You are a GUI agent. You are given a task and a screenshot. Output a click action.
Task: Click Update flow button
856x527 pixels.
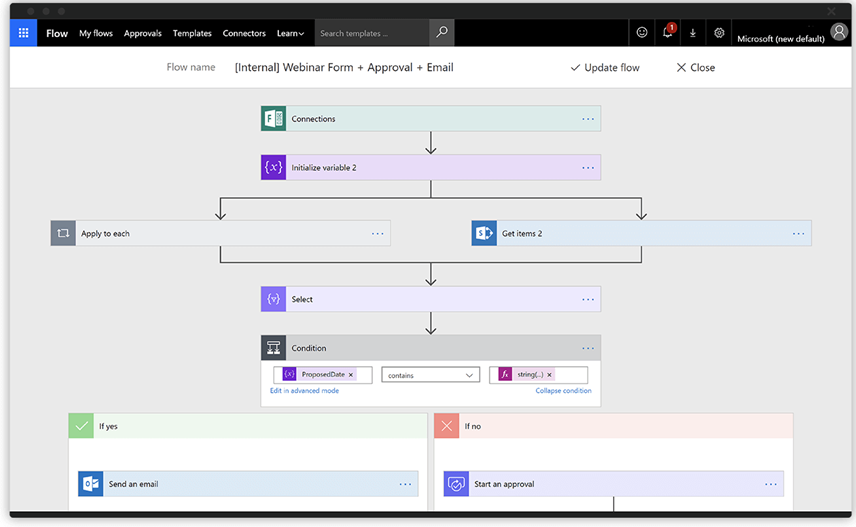click(x=605, y=68)
